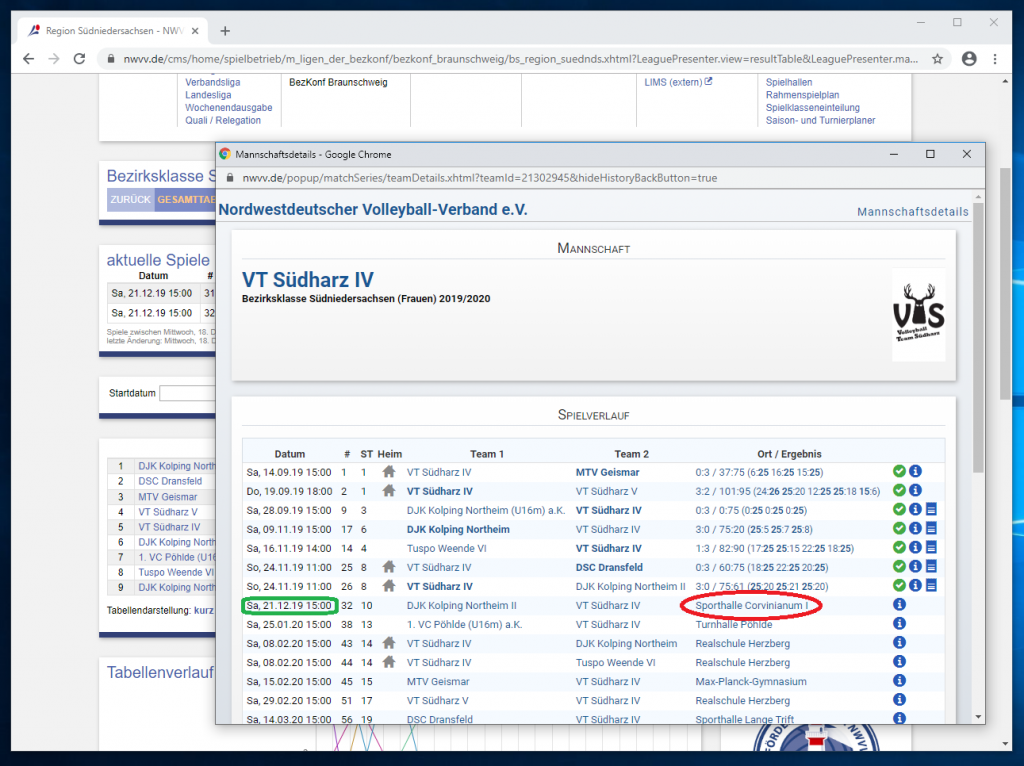Viewport: 1024px width, 766px height.
Task: Open Landesliga menu link
Action: (208, 95)
